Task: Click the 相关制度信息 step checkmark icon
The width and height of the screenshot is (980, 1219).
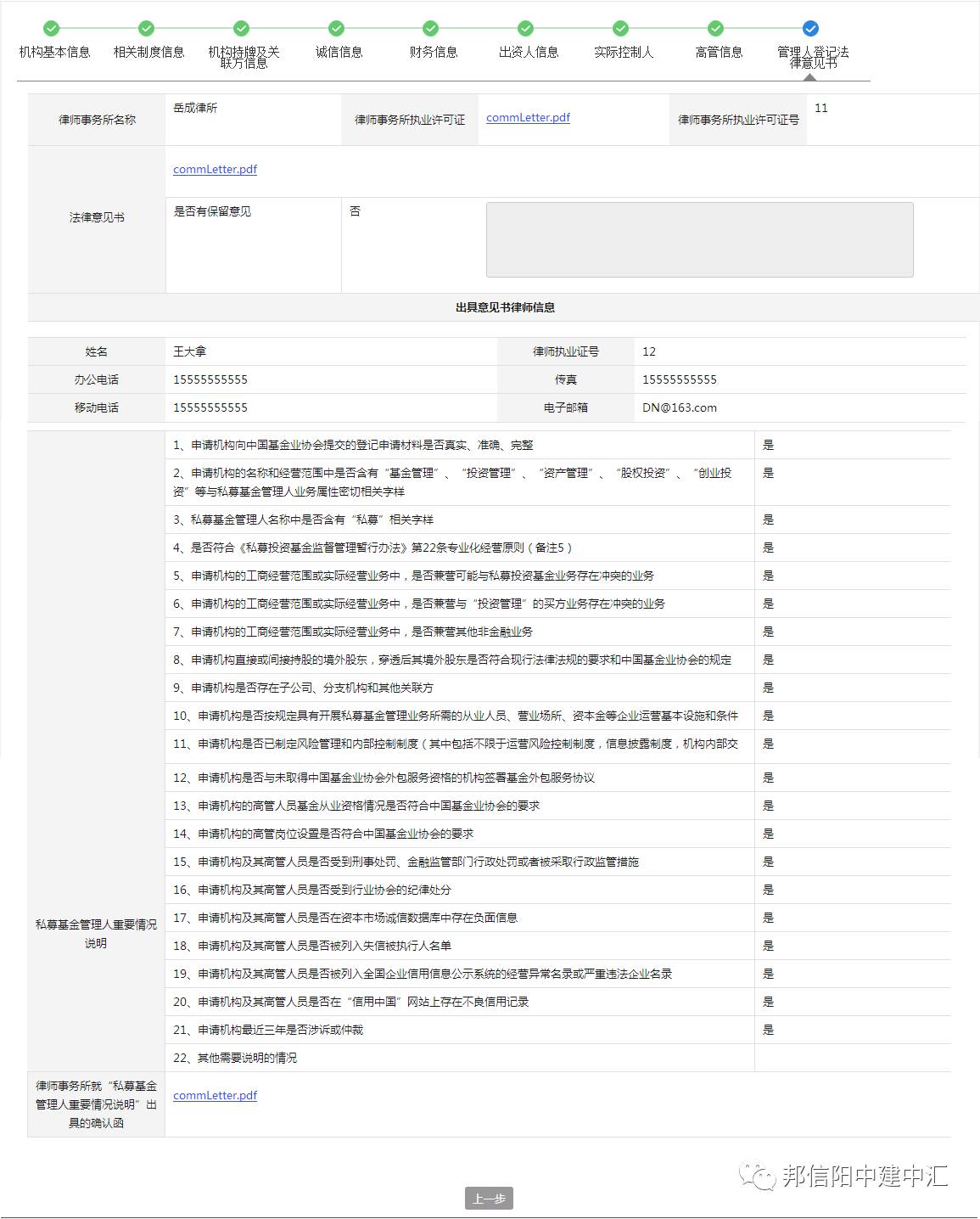Action: (x=147, y=28)
